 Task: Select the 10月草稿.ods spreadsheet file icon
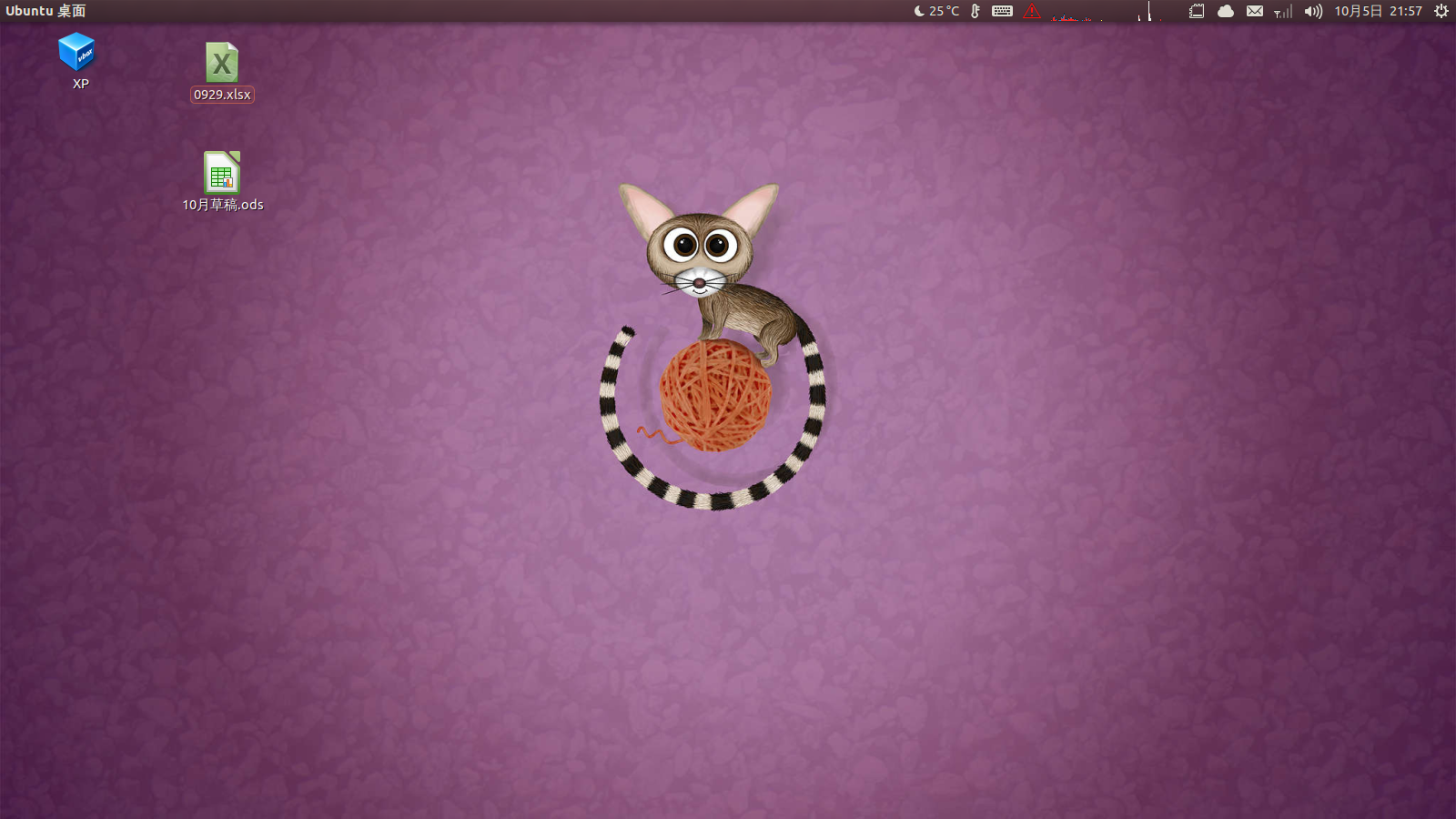pyautogui.click(x=221, y=173)
